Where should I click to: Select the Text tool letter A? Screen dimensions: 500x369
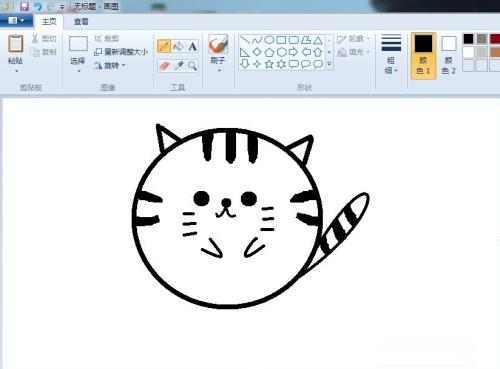tap(192, 46)
